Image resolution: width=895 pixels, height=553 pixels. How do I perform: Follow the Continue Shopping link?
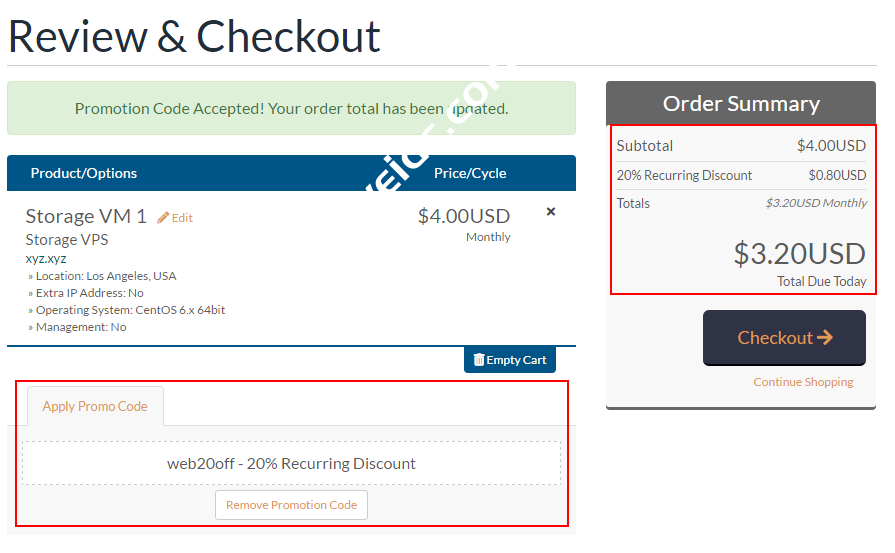click(x=803, y=382)
